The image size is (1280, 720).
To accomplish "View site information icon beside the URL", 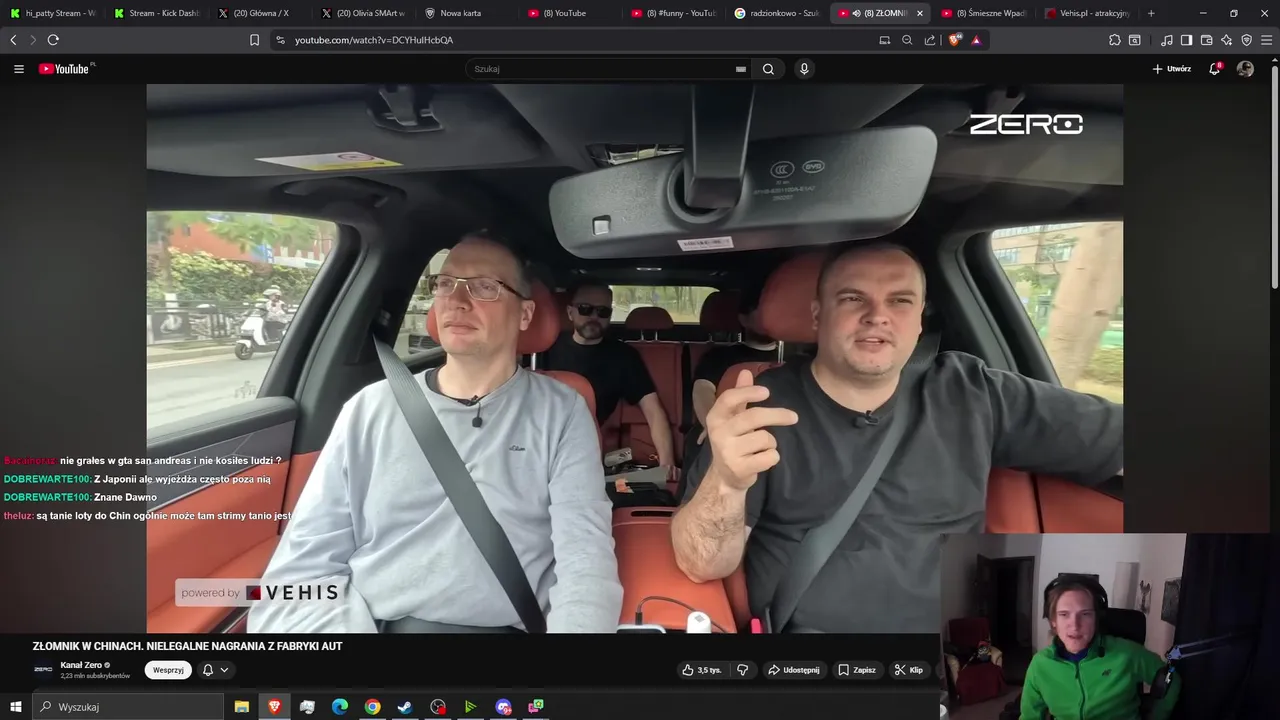I will tap(280, 40).
